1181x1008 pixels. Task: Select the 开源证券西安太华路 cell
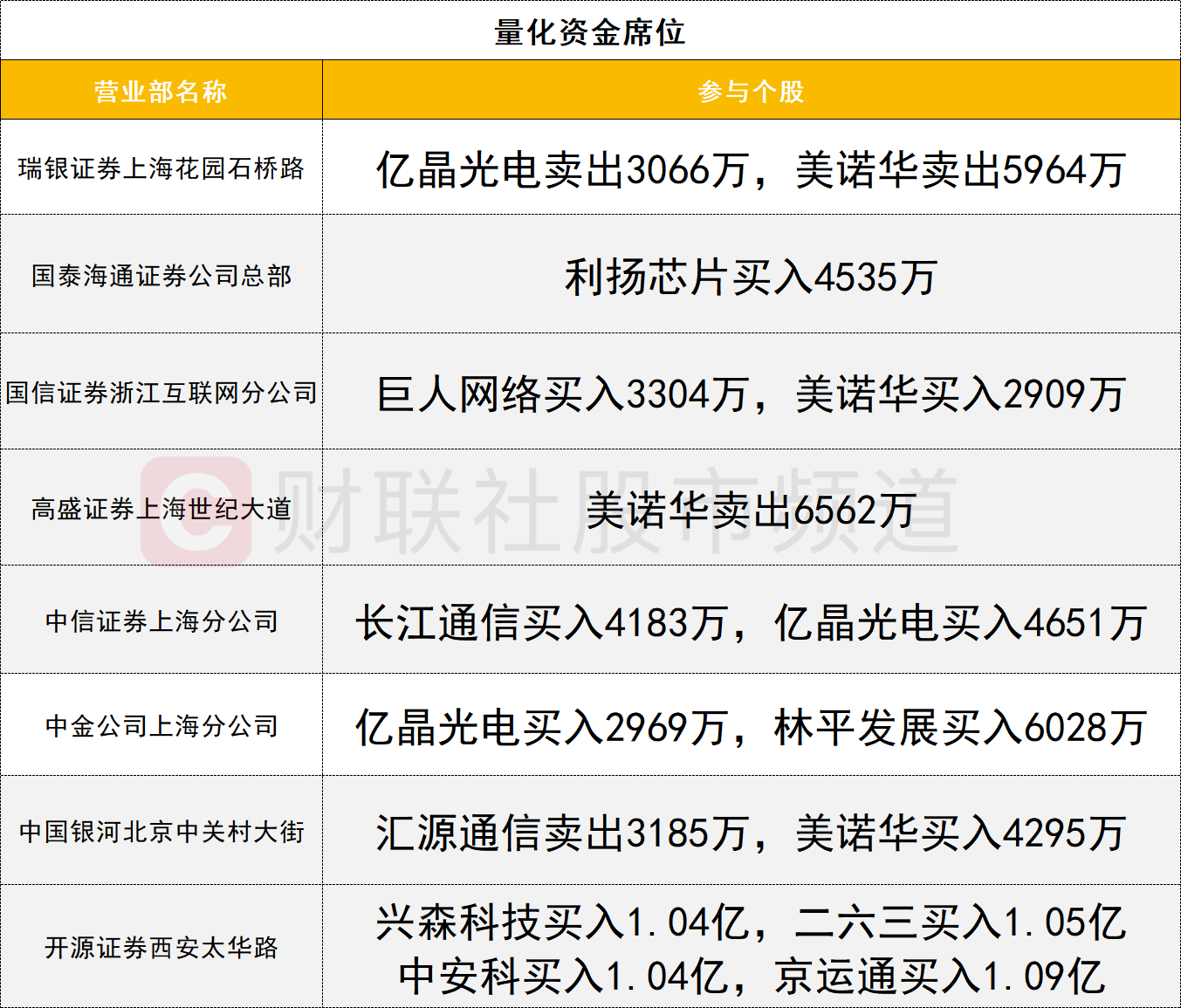161,947
